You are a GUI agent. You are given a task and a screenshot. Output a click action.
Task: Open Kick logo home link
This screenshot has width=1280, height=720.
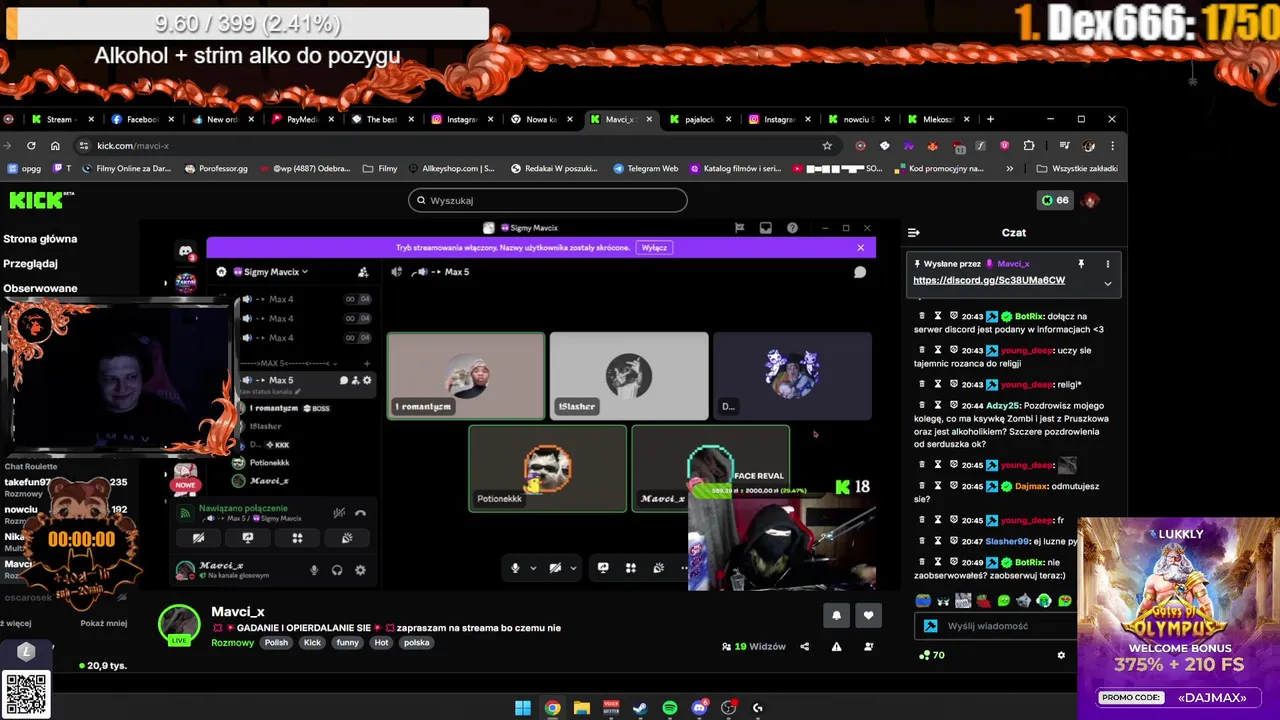point(41,200)
